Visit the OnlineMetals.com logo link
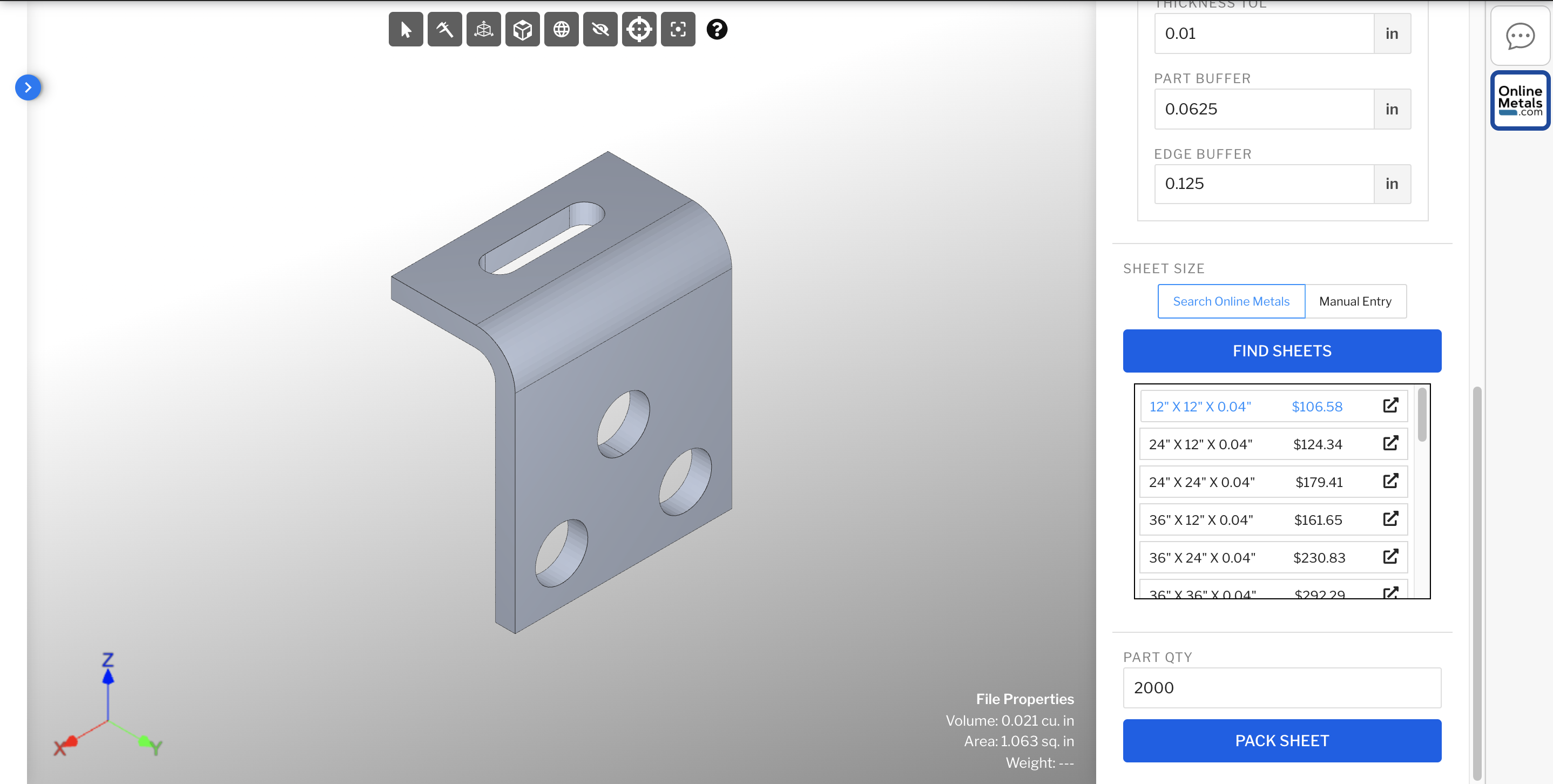Image resolution: width=1553 pixels, height=784 pixels. pos(1520,100)
